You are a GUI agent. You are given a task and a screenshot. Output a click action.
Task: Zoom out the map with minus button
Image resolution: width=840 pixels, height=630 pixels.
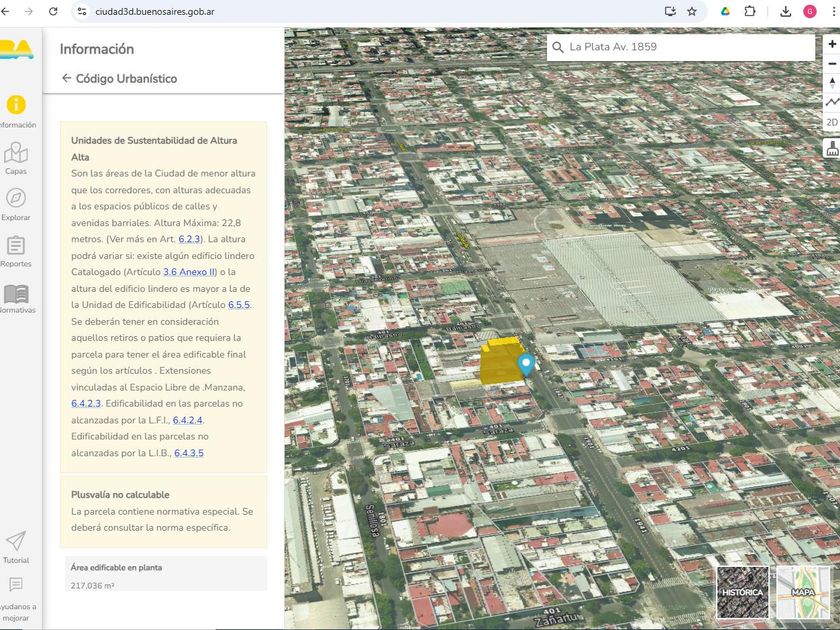832,64
